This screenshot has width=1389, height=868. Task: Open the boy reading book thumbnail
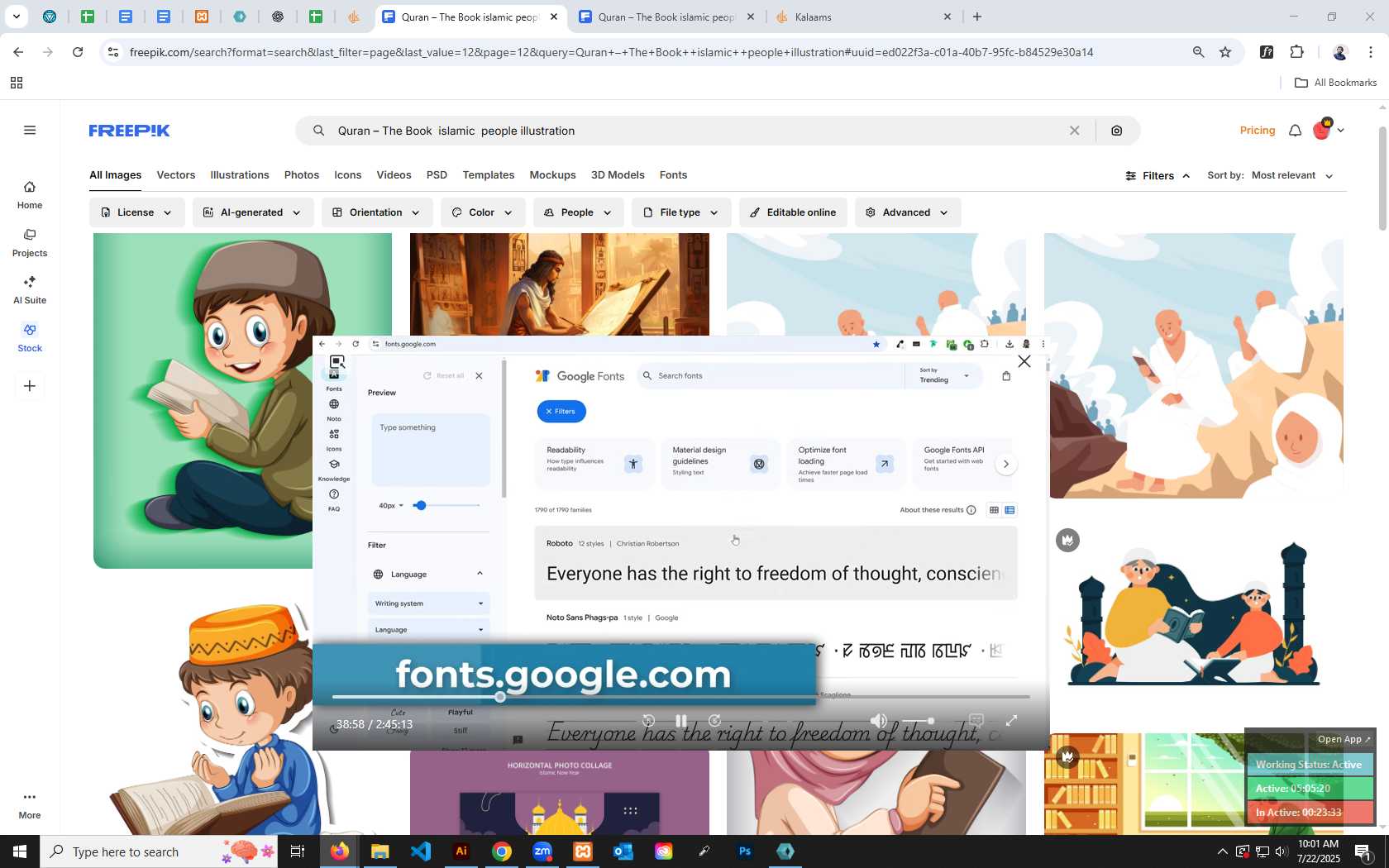[x=203, y=401]
